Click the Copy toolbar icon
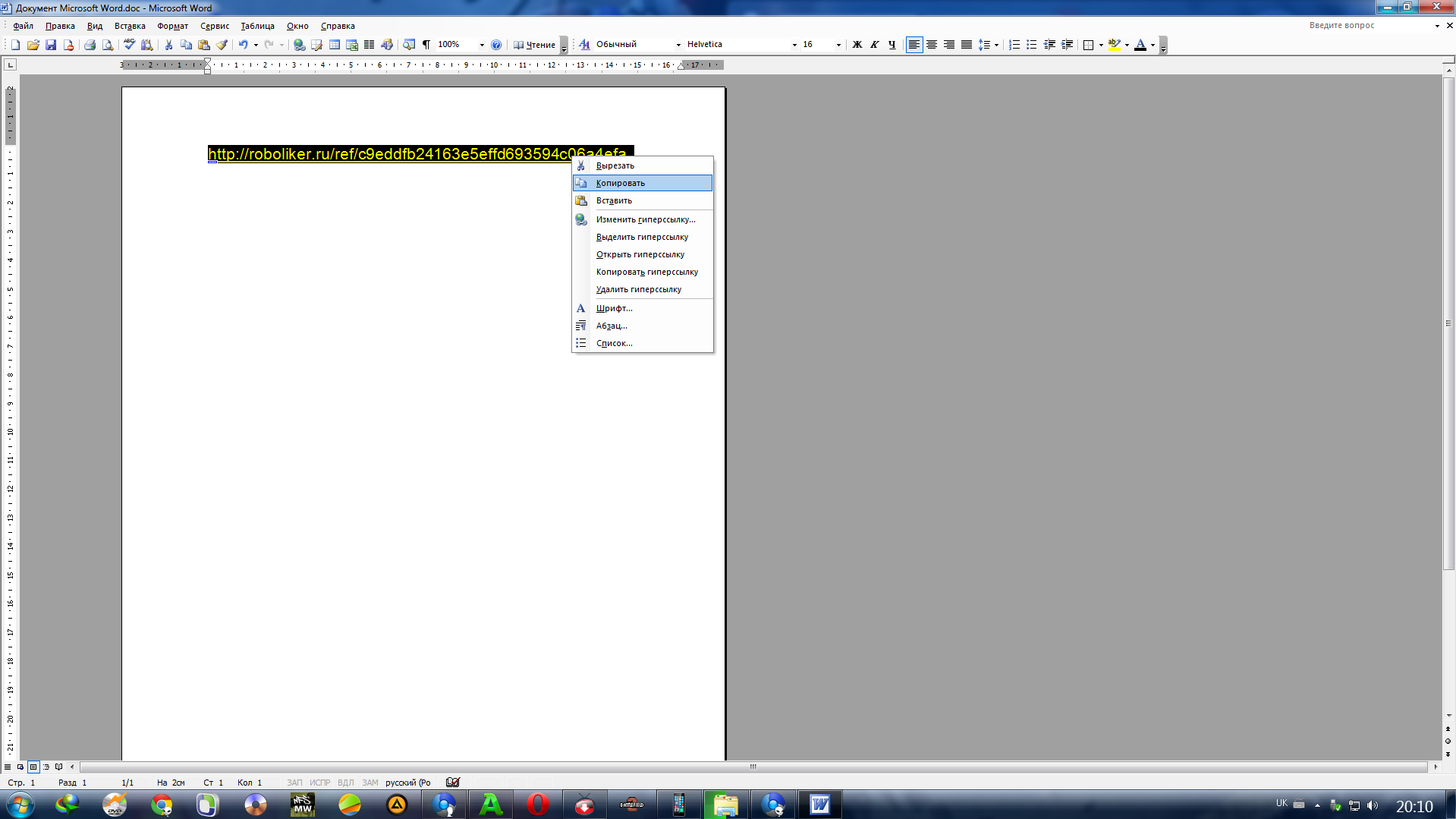 [186, 45]
